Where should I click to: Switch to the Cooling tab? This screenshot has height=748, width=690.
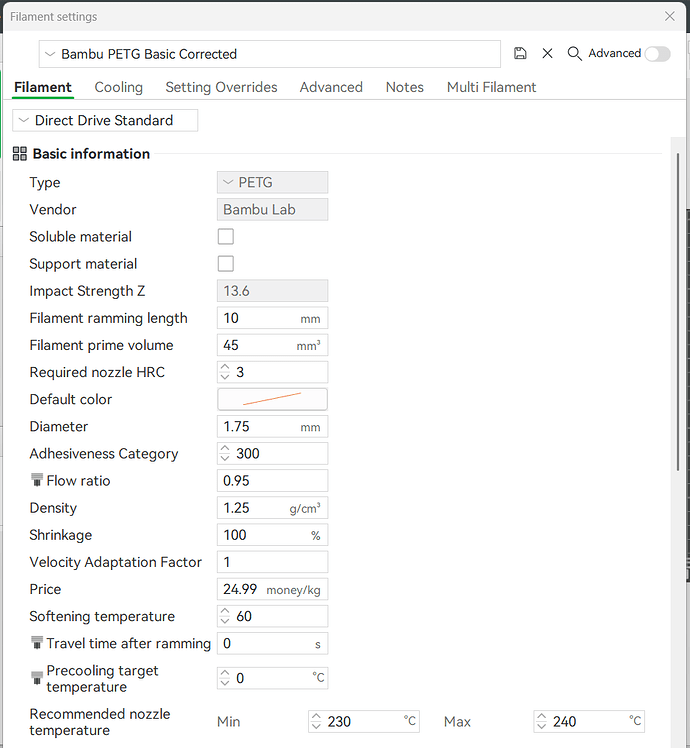coord(119,87)
